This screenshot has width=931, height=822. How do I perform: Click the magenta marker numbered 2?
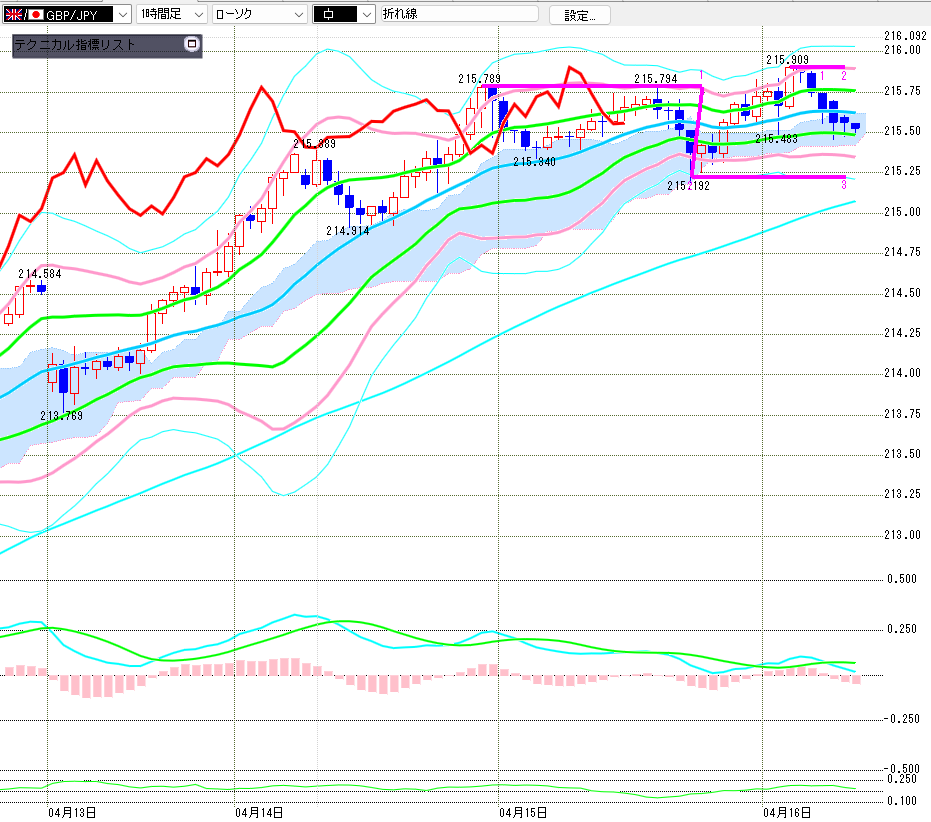tap(844, 75)
